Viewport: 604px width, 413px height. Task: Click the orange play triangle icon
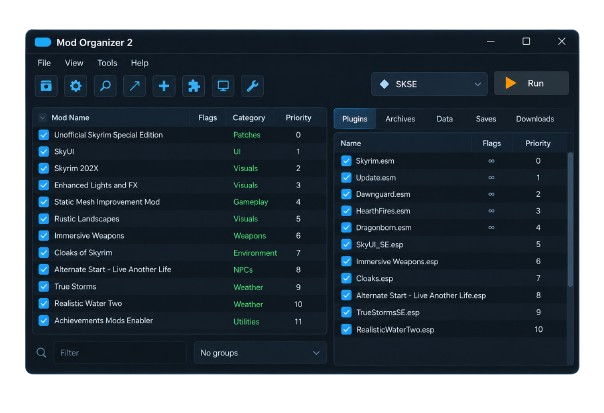coord(510,83)
